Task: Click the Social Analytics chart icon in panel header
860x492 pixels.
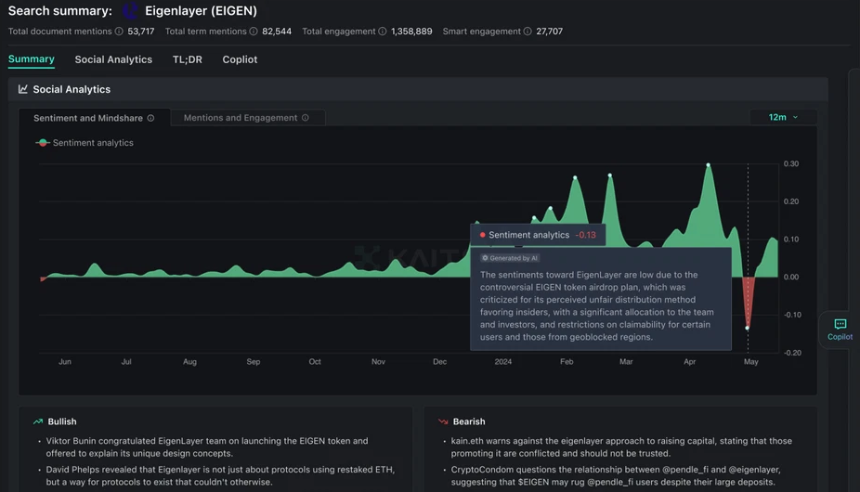Action: click(x=23, y=89)
